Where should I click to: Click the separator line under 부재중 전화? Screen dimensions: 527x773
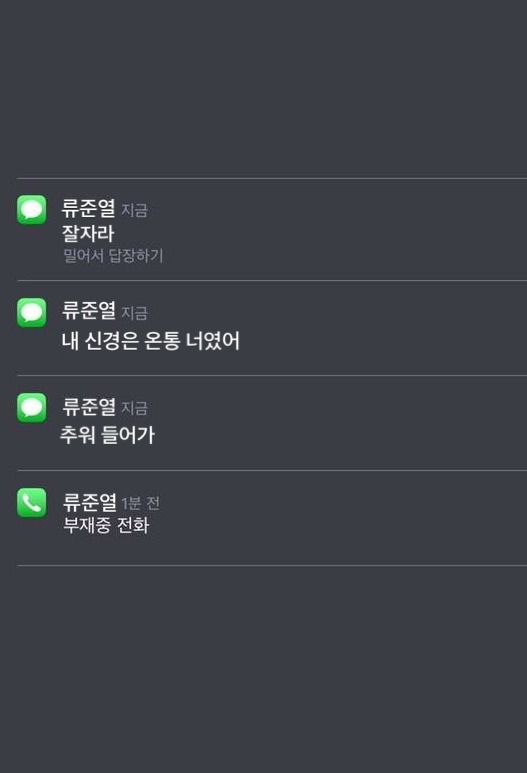[x=272, y=565]
